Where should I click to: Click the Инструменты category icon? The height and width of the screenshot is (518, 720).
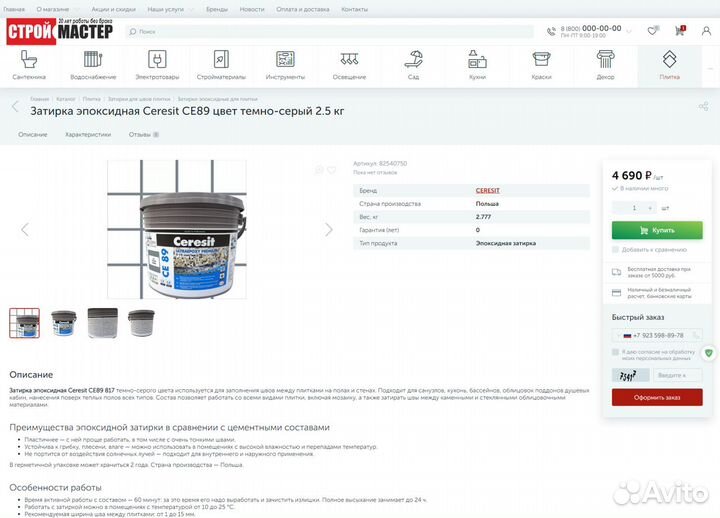pyautogui.click(x=285, y=62)
